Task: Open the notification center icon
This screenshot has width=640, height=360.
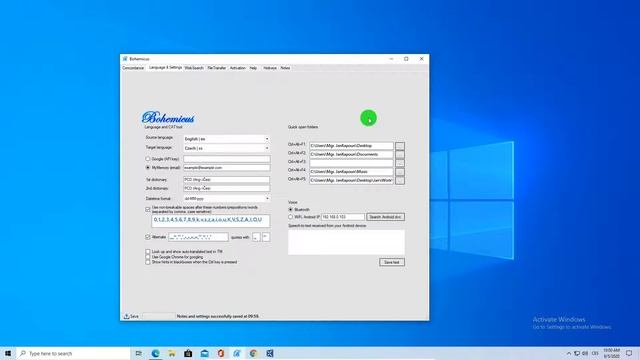Action: click(629, 353)
